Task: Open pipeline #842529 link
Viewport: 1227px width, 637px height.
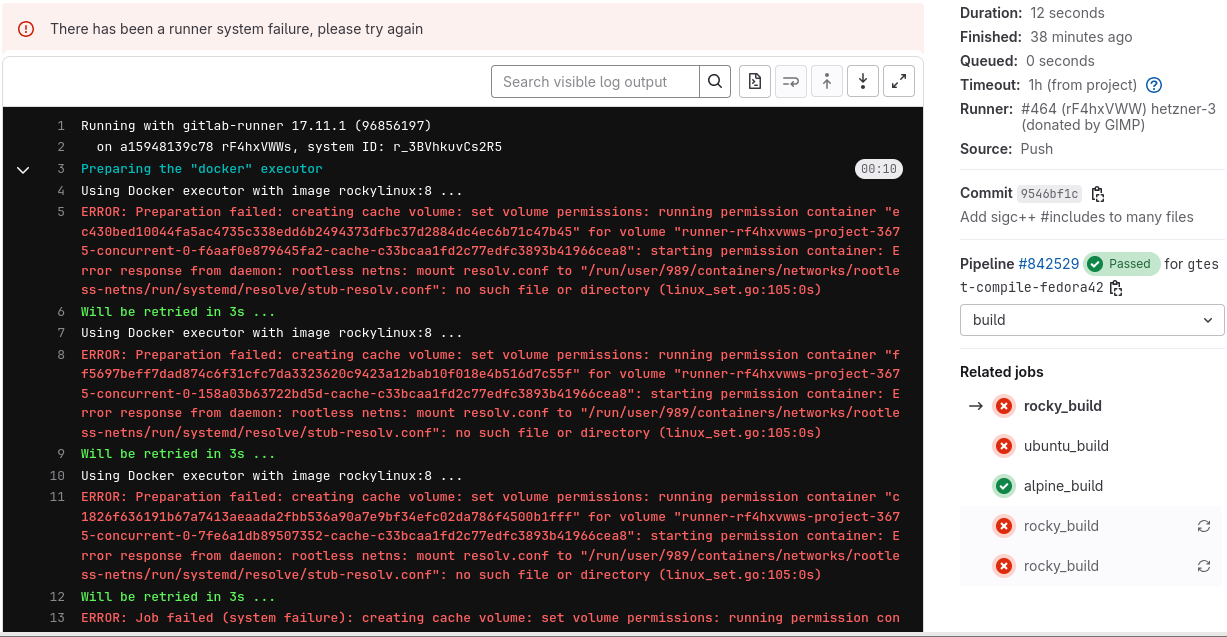Action: (x=1048, y=264)
